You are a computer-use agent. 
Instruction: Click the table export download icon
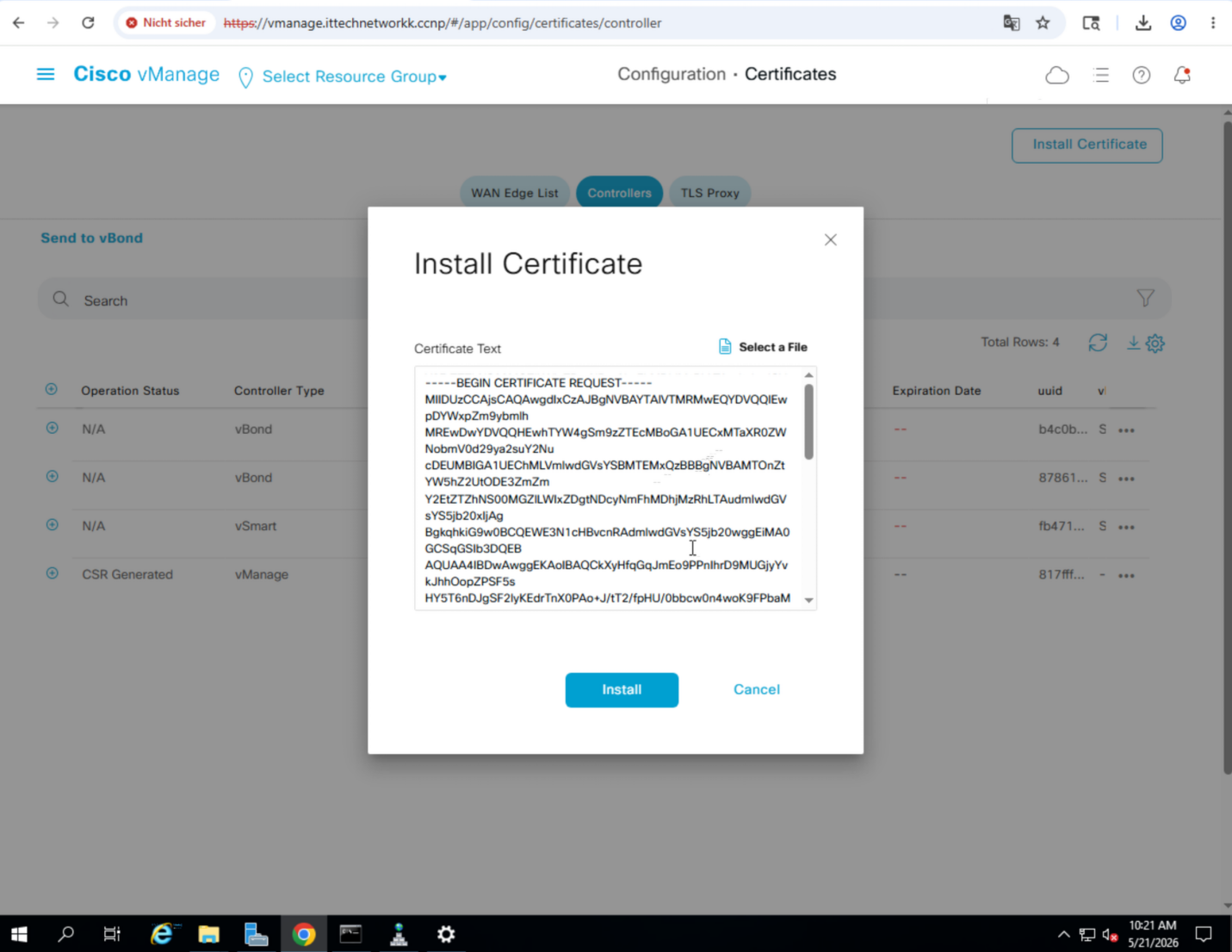pos(1134,343)
